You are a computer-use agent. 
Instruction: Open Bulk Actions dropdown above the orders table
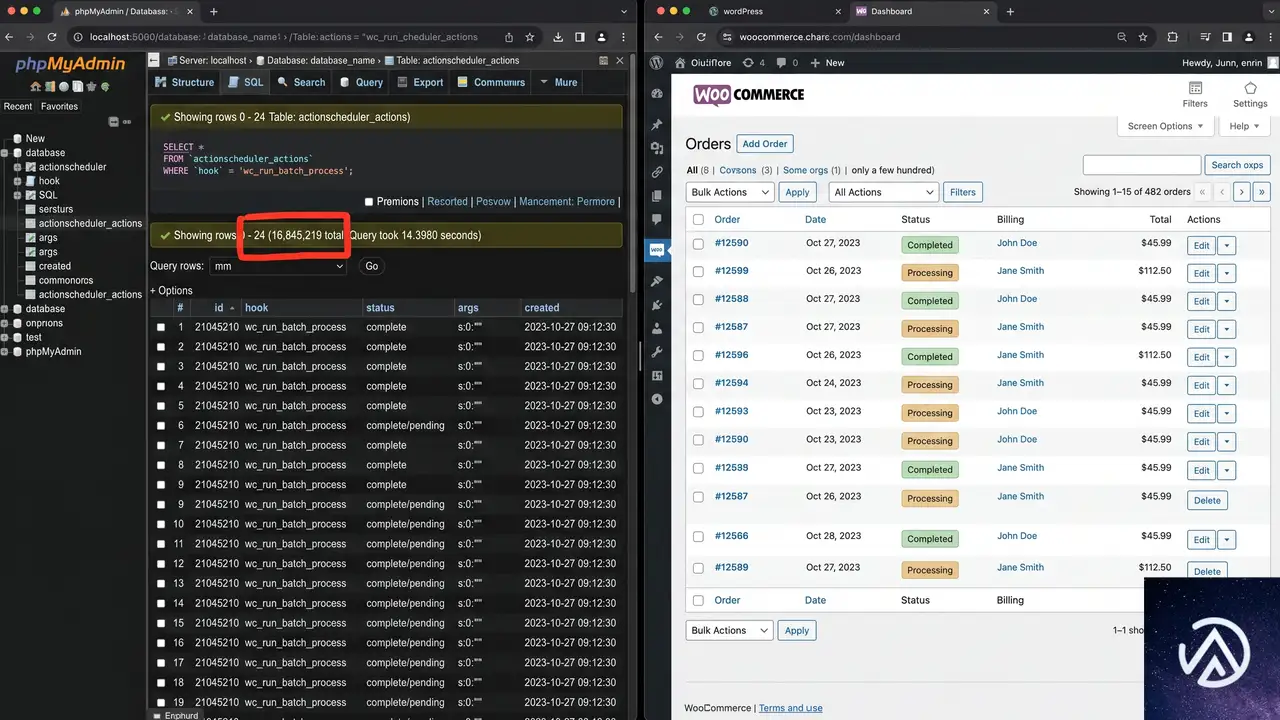[x=729, y=192]
